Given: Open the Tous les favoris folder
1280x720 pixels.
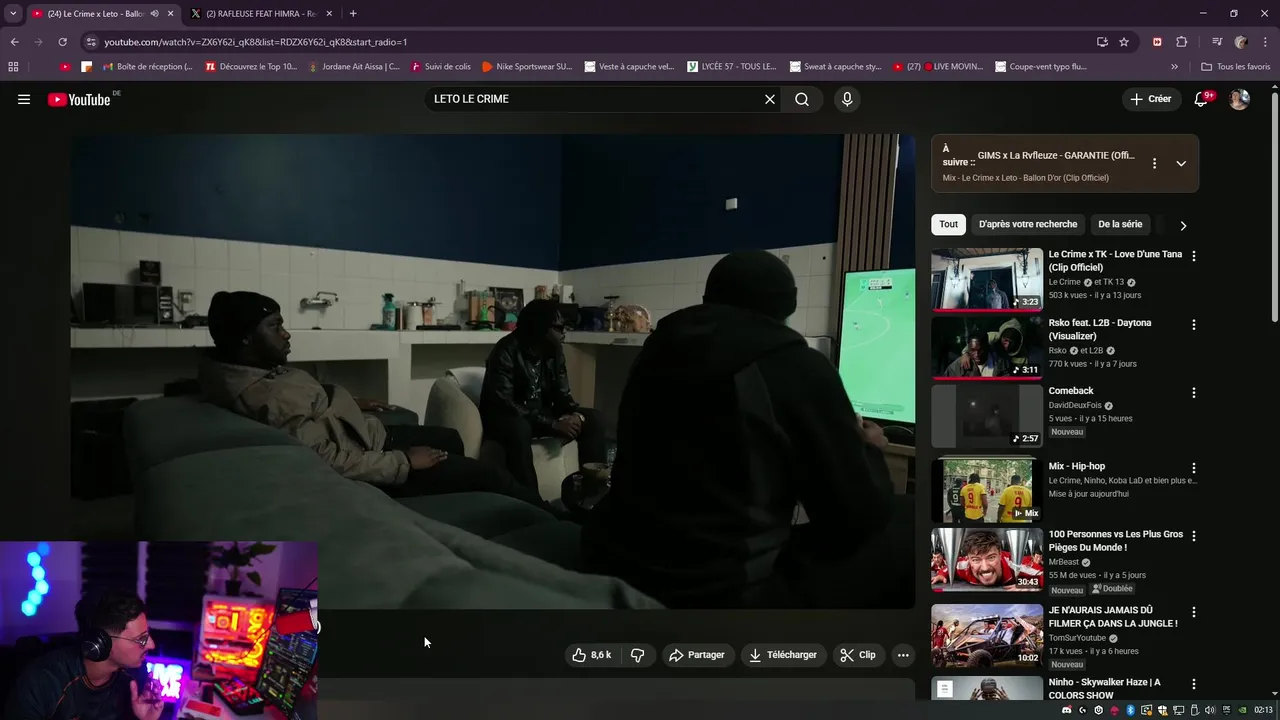Looking at the screenshot, I should pos(1235,67).
